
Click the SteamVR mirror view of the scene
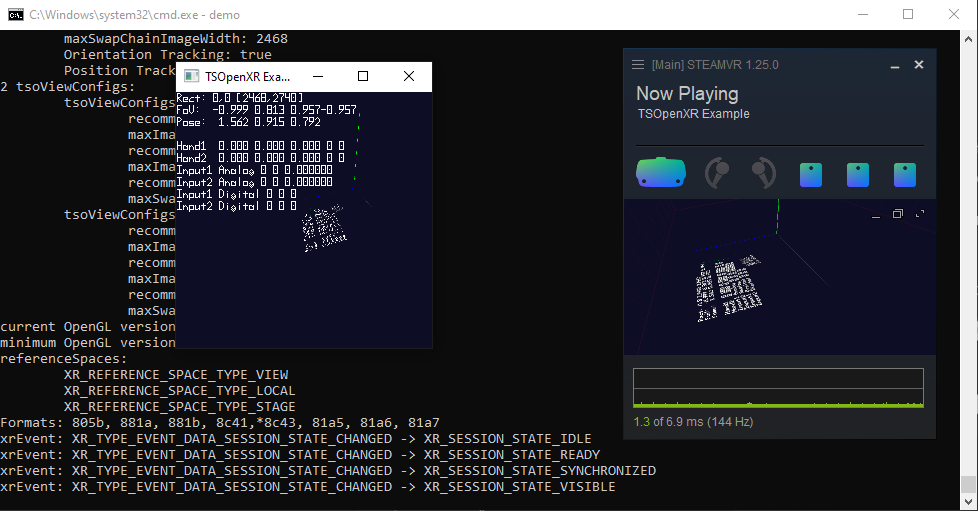click(780, 277)
